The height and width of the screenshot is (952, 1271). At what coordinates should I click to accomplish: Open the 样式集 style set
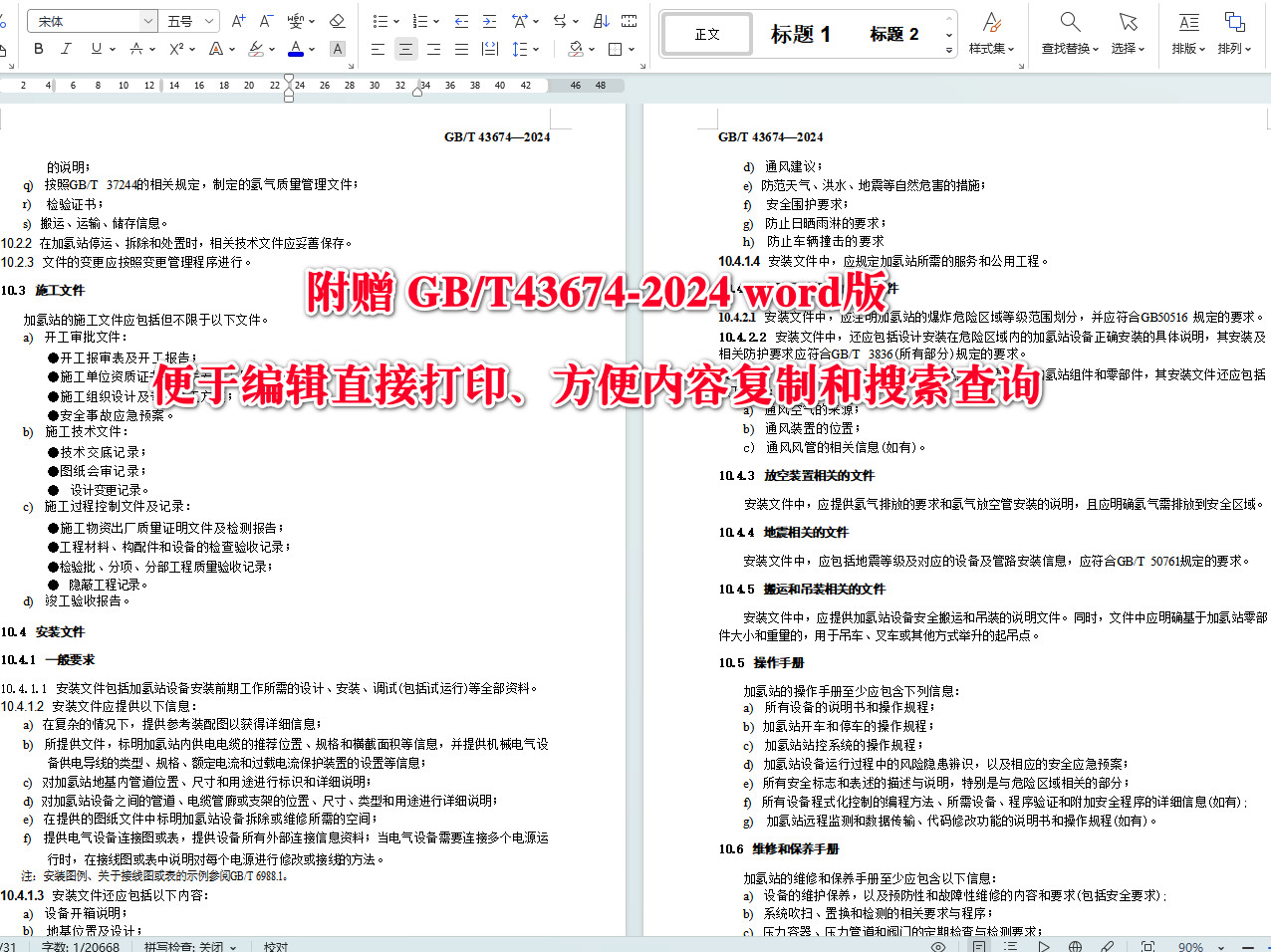click(x=991, y=33)
